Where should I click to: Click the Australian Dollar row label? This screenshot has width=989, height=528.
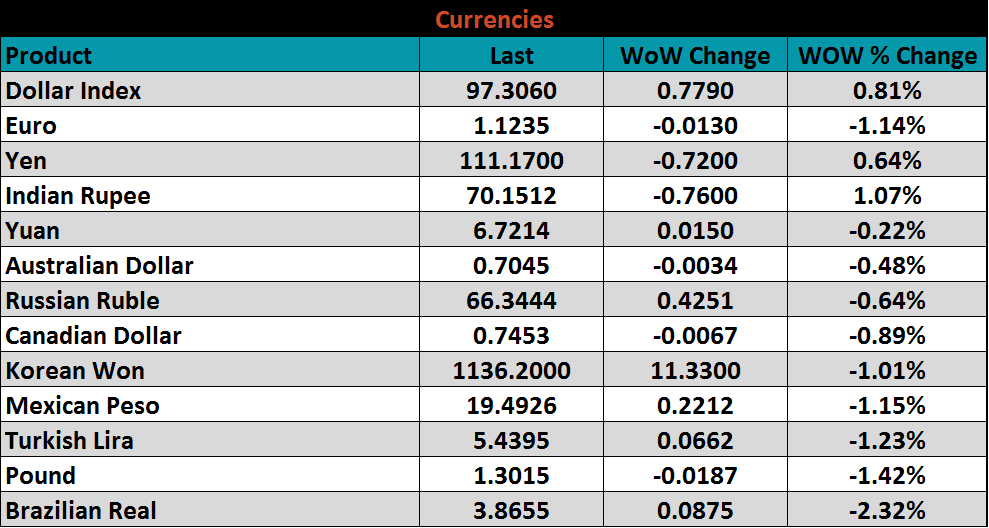click(100, 266)
